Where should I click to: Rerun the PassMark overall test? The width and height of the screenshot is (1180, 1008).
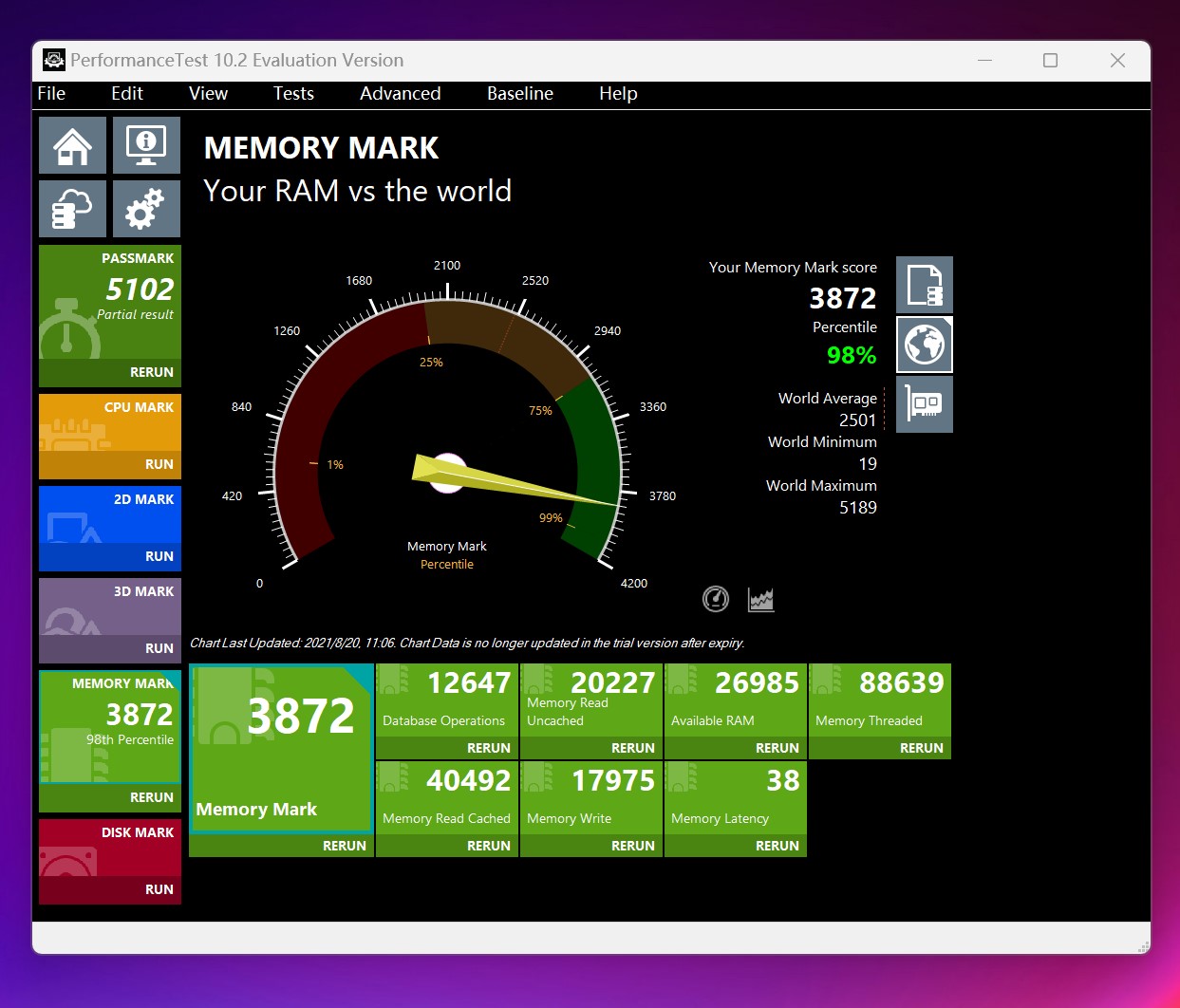click(151, 372)
